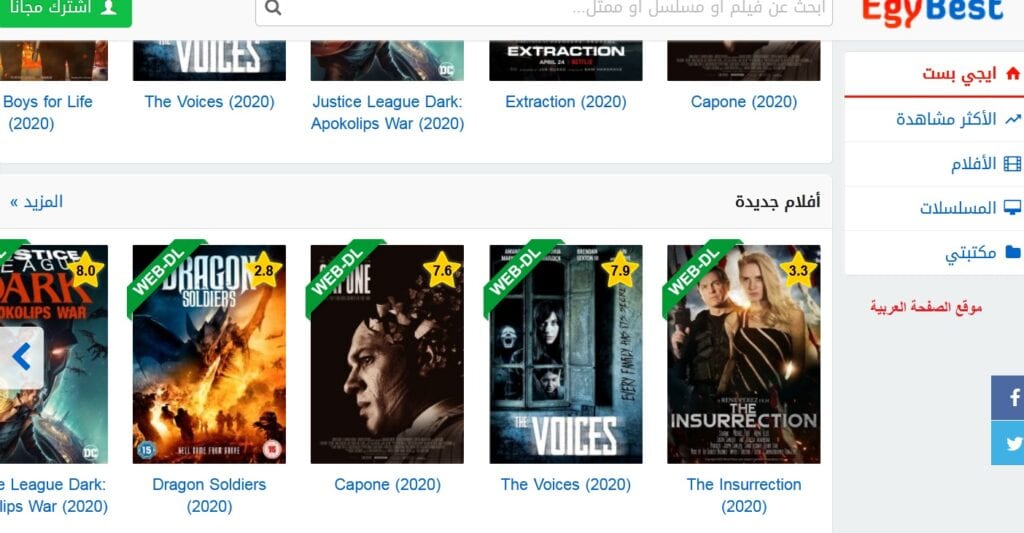Click the green اشترك مجانا button
The height and width of the screenshot is (533, 1024).
[64, 9]
